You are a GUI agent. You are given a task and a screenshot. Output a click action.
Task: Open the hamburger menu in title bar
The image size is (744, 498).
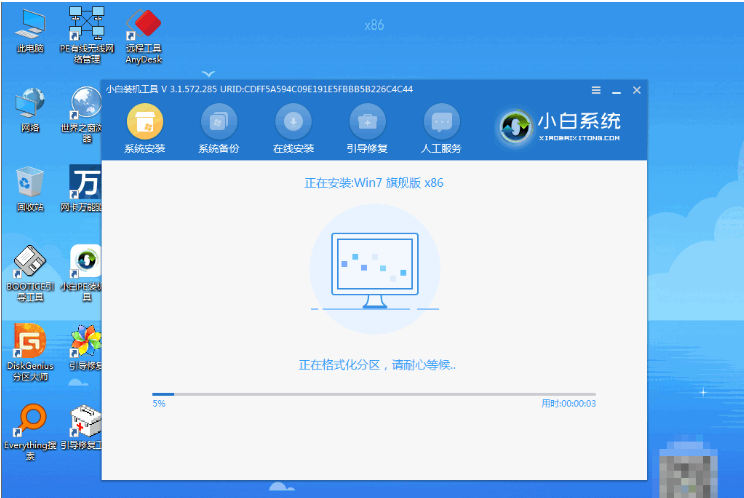pyautogui.click(x=596, y=90)
